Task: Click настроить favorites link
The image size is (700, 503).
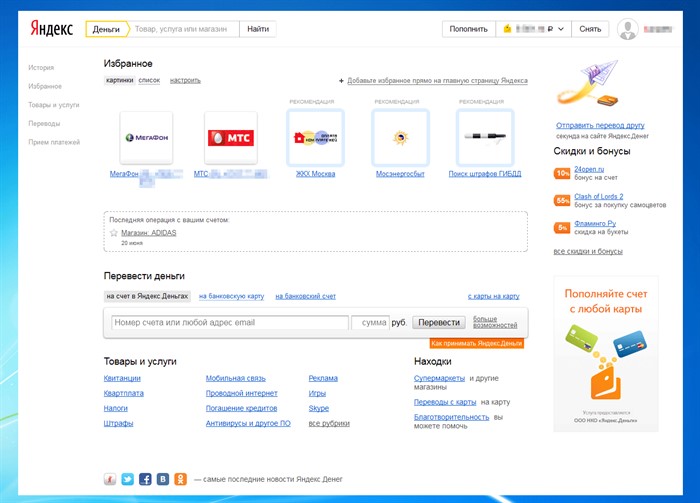Action: 185,80
